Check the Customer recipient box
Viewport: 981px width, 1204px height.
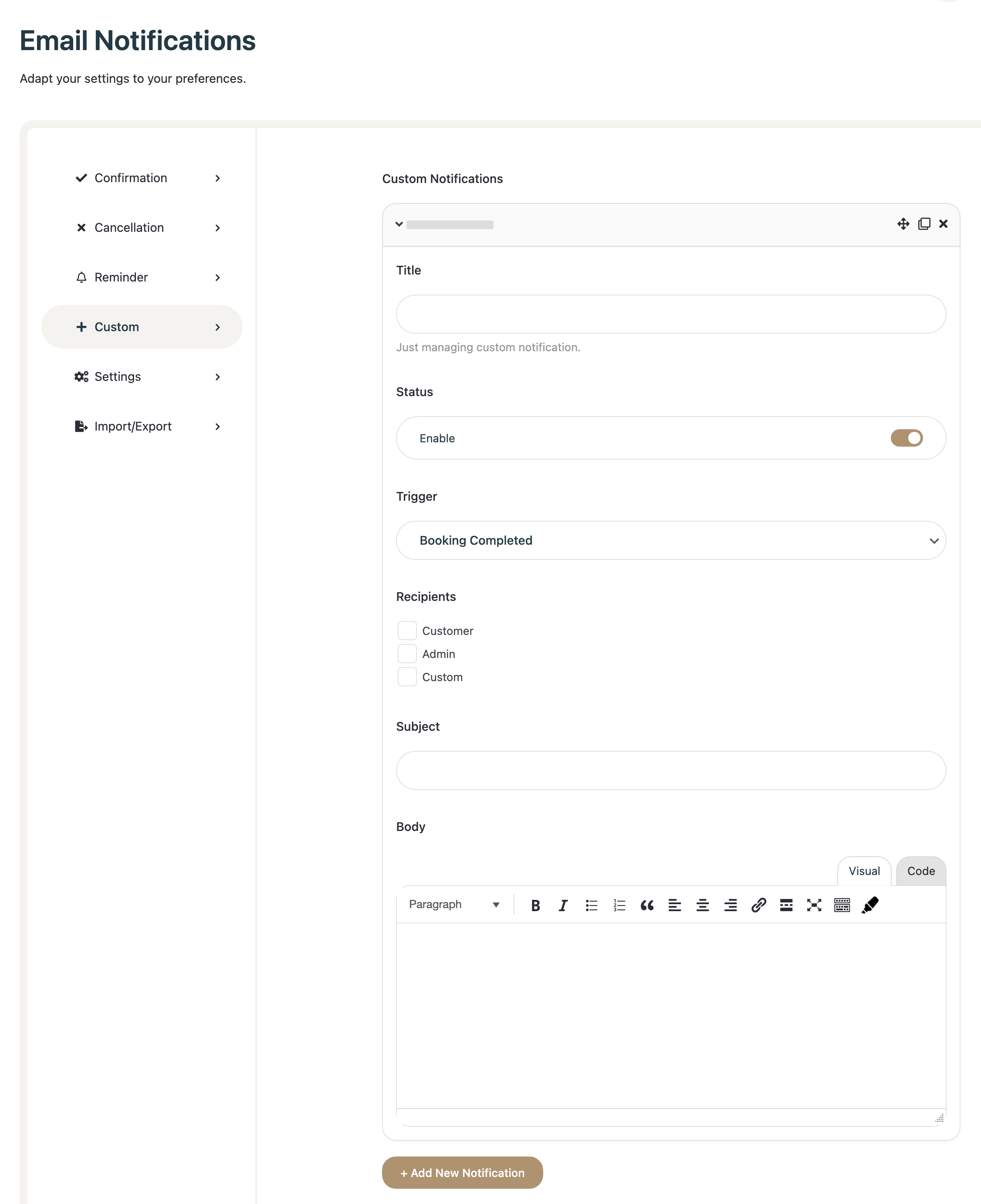pyautogui.click(x=407, y=630)
